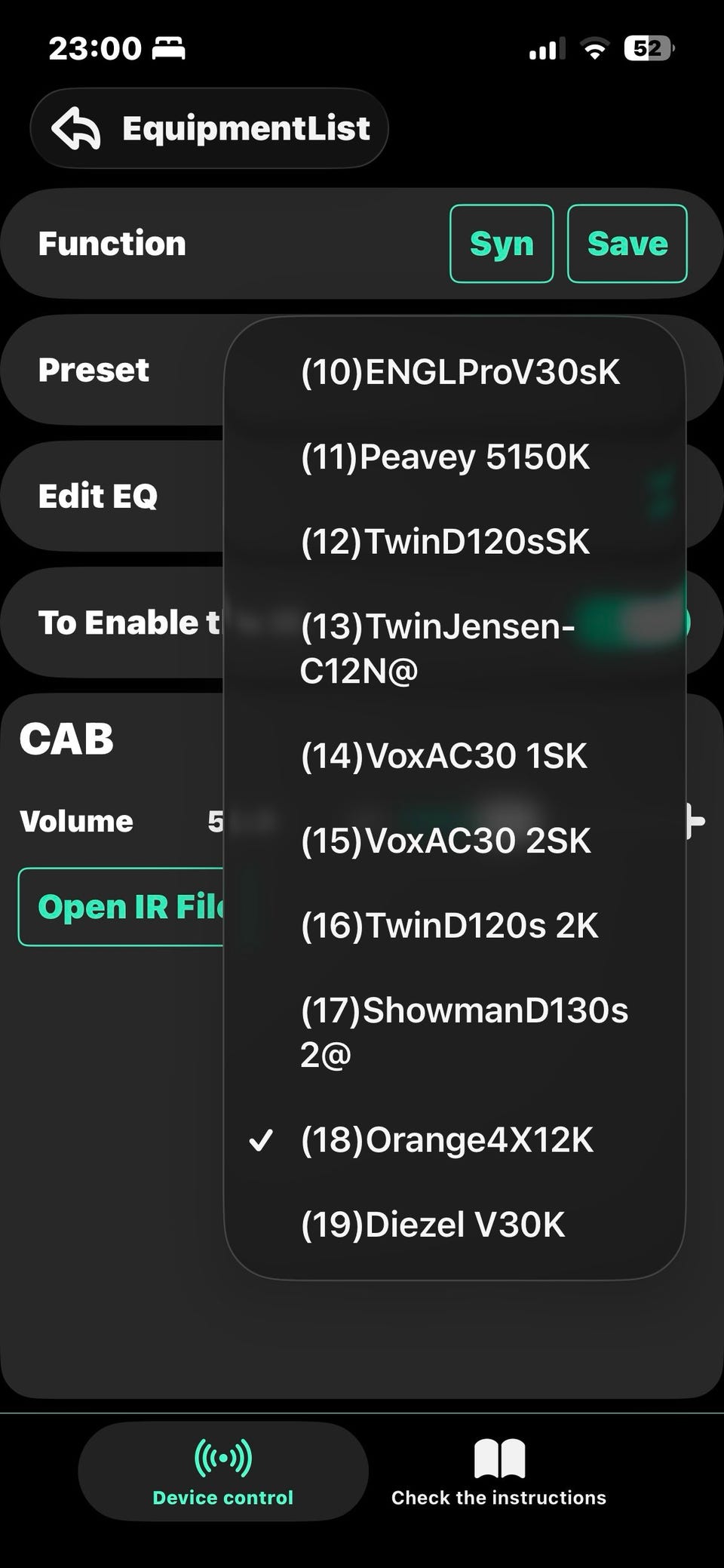Select (14)VoxAC30 1SK entry
This screenshot has width=724, height=1568.
point(443,756)
